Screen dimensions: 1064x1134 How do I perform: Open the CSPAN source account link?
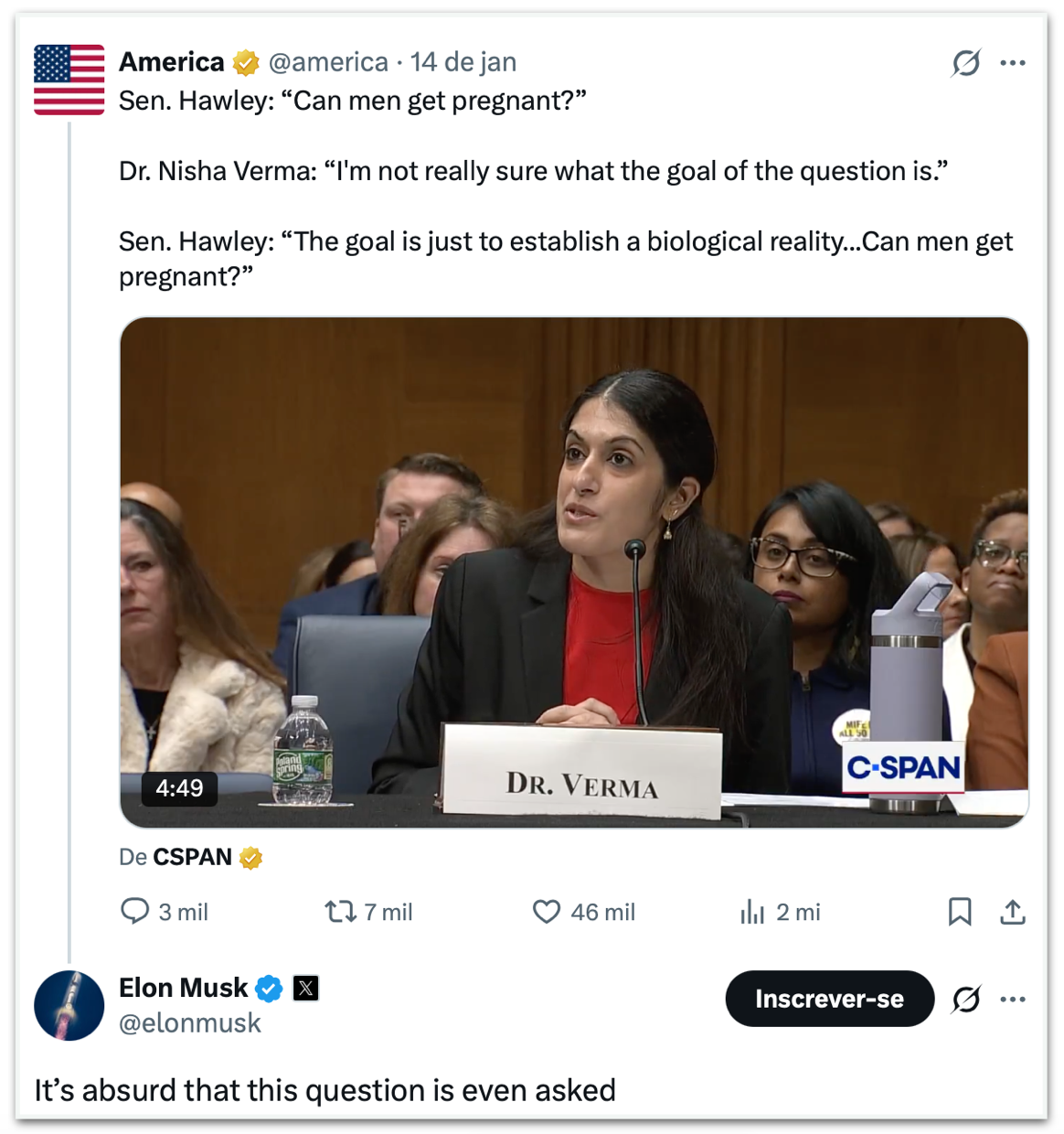point(192,857)
